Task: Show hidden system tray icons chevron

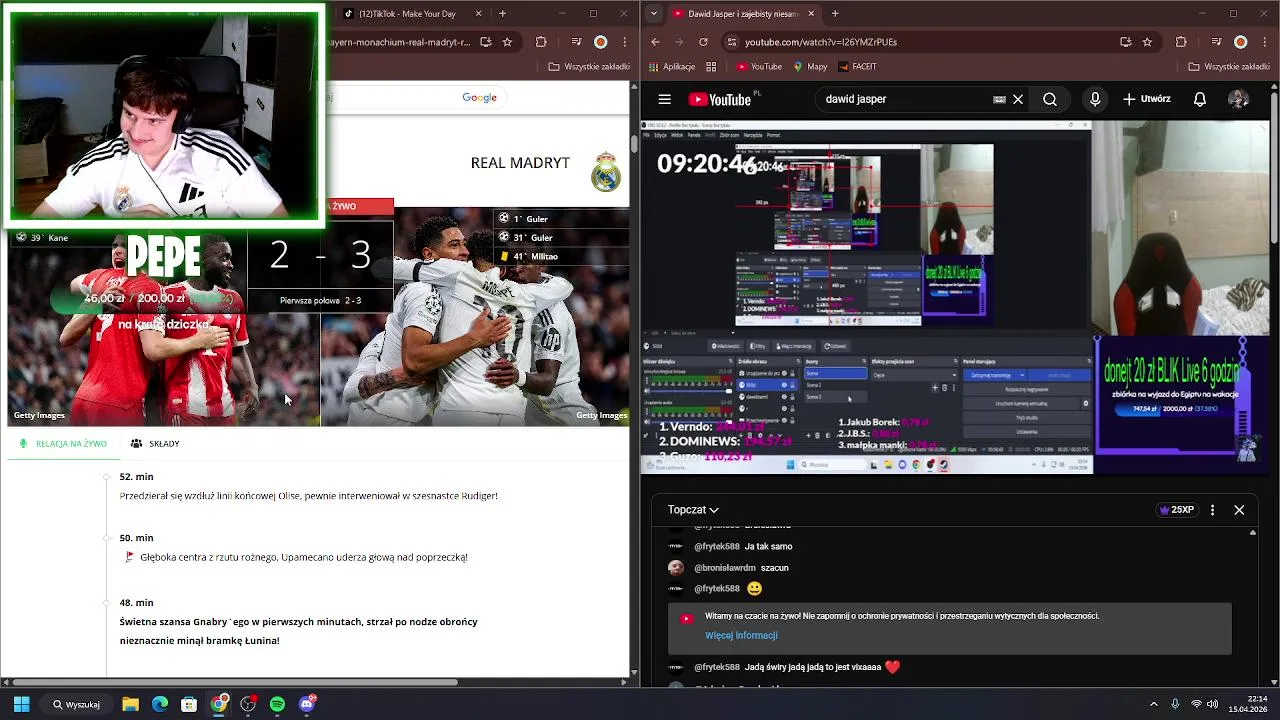Action: 1153,704
